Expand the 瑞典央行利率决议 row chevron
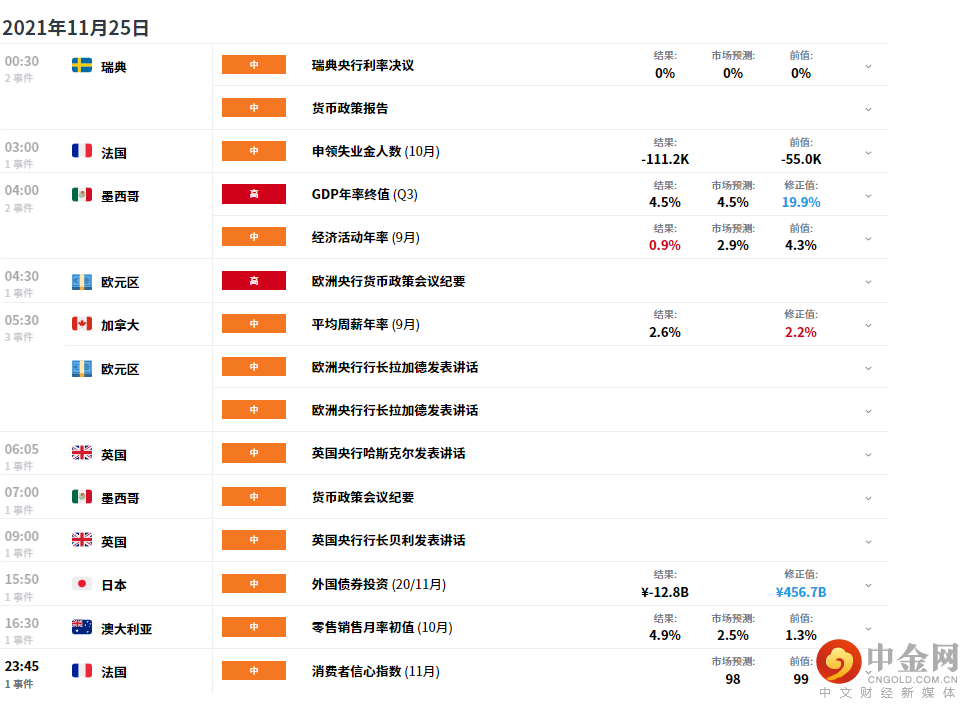This screenshot has width=973, height=711. pos(868,66)
